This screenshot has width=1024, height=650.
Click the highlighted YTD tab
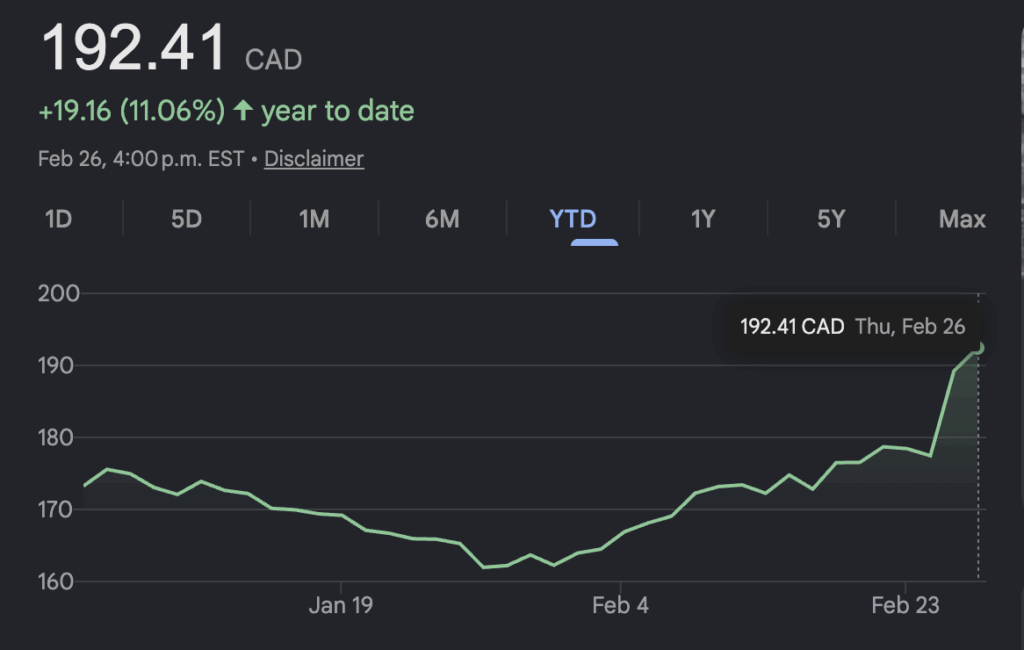point(573,219)
